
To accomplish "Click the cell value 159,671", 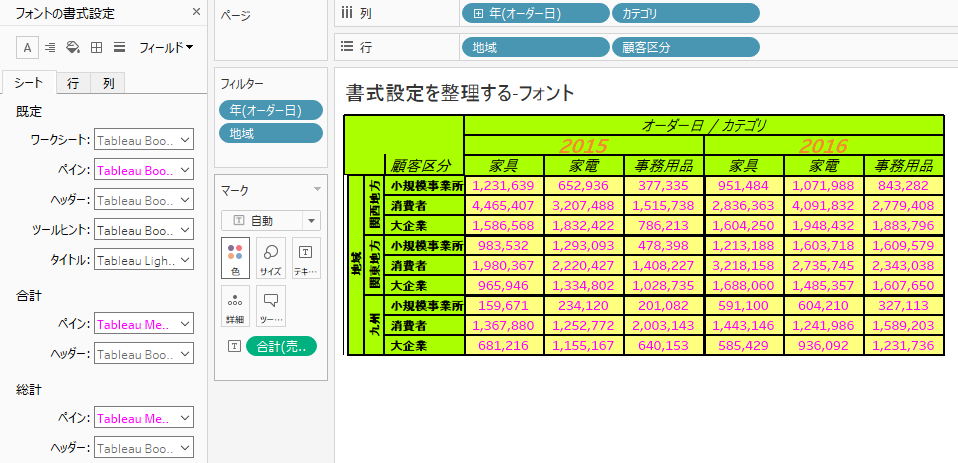I will click(504, 306).
